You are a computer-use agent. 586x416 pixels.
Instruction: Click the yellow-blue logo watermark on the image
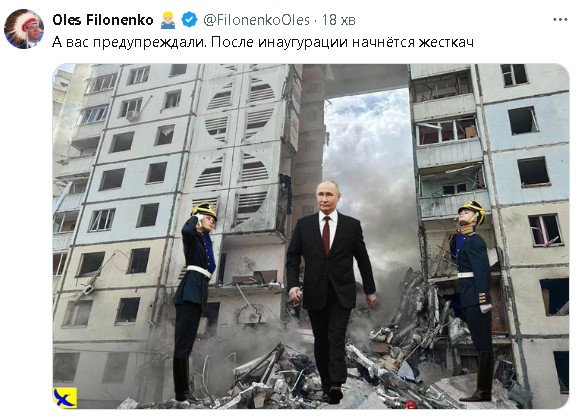[x=65, y=397]
